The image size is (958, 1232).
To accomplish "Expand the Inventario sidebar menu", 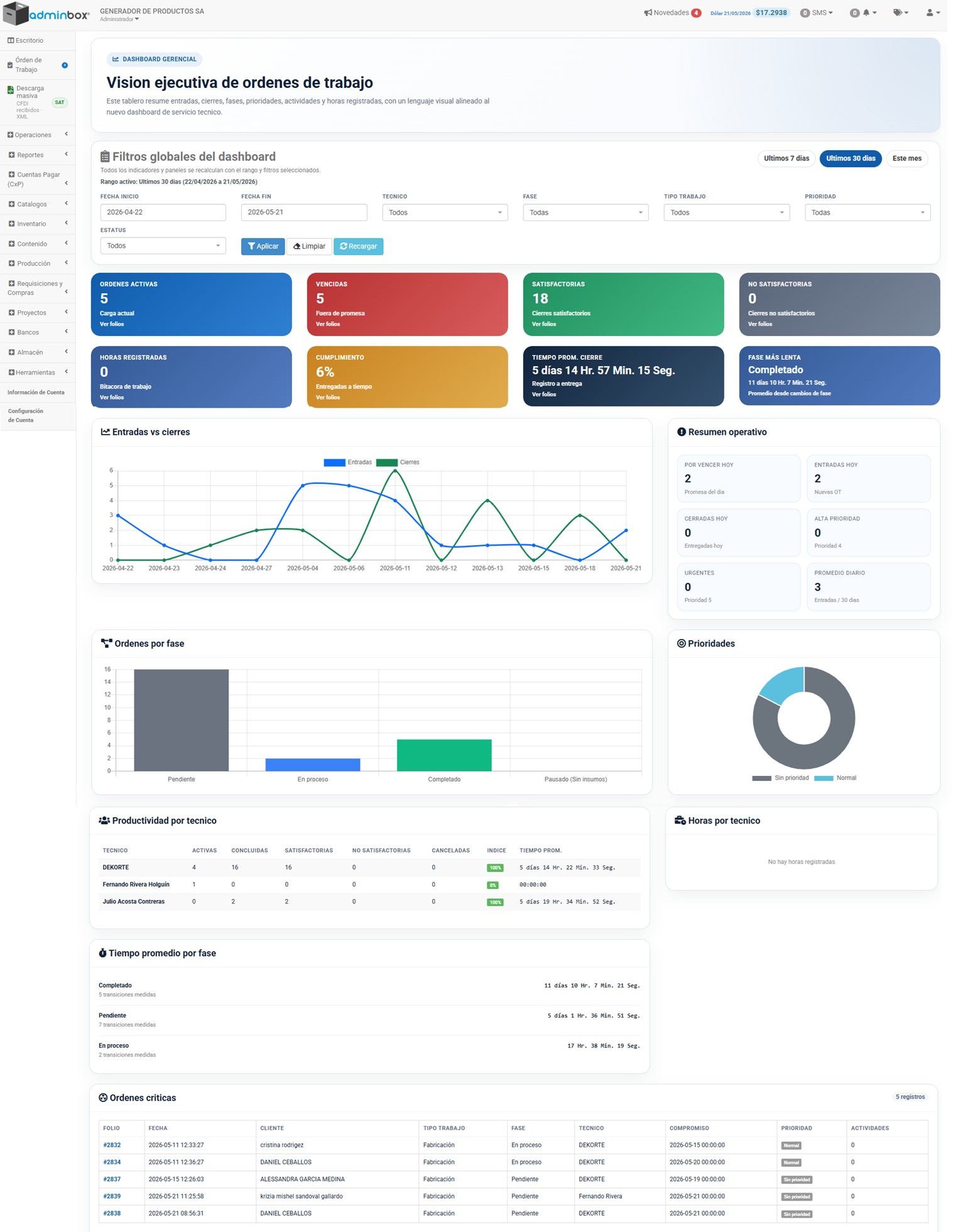I will (x=38, y=224).
